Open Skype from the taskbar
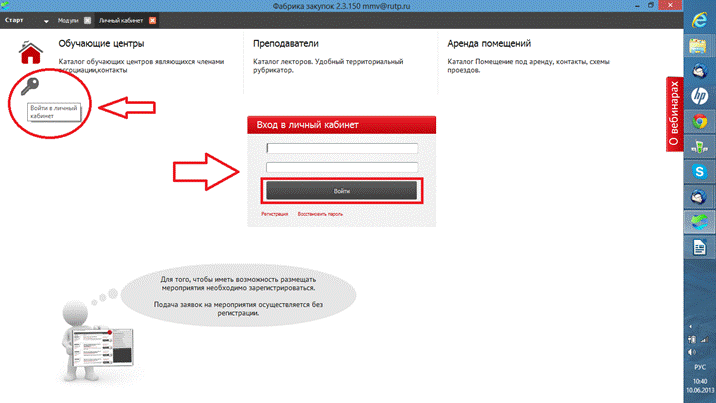716x403 pixels. [x=699, y=172]
